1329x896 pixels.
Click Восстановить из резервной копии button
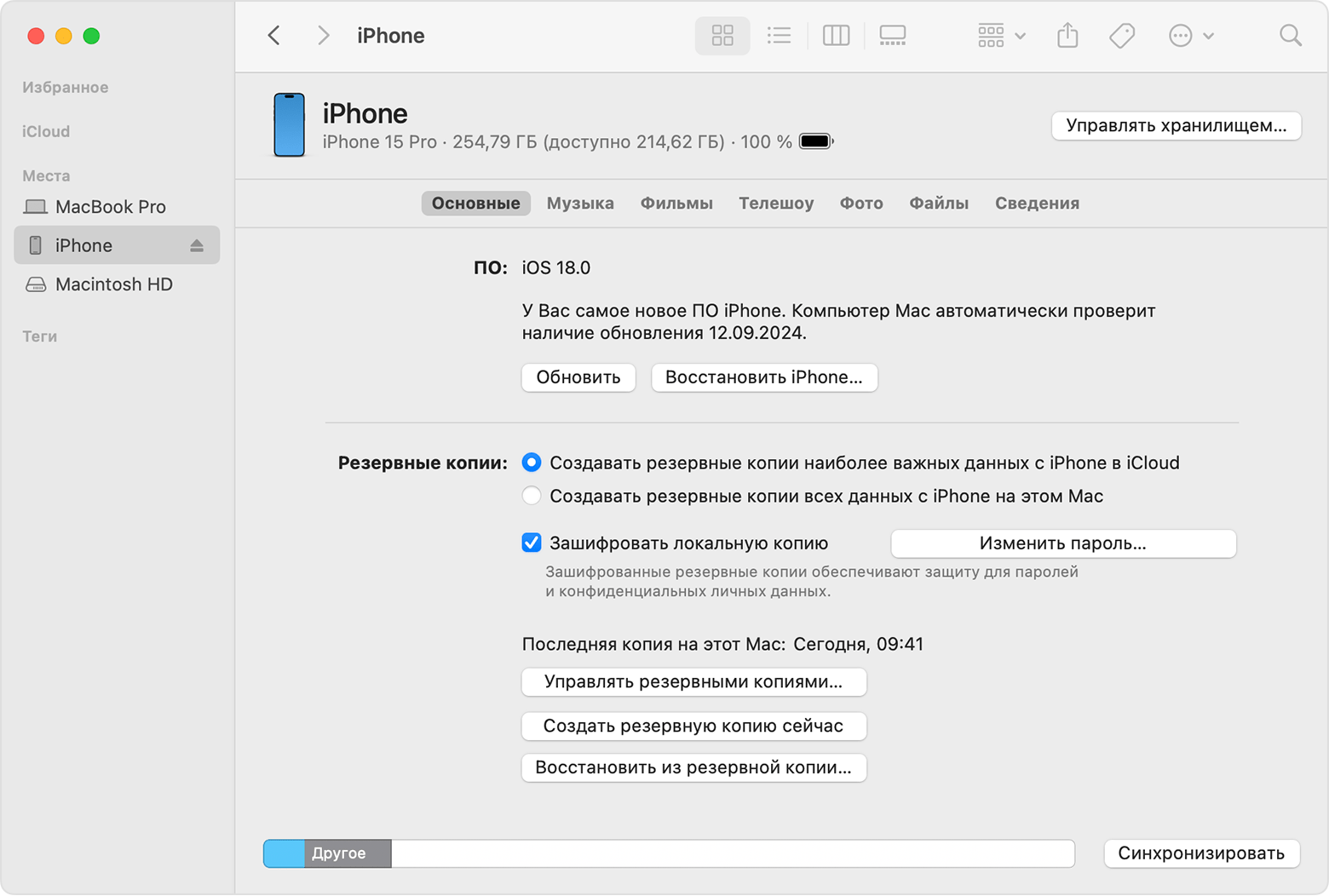[x=693, y=767]
